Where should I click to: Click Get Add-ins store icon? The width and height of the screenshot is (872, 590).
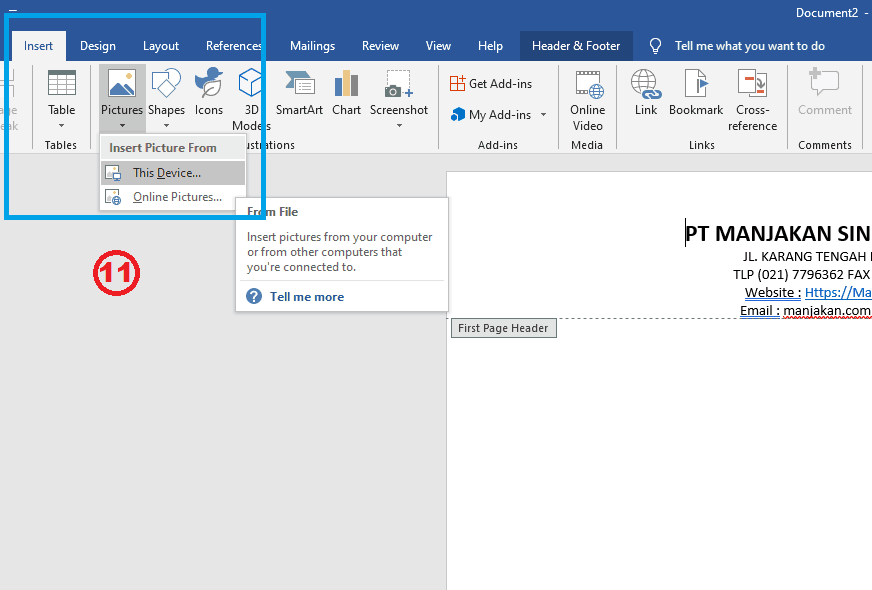(x=457, y=83)
